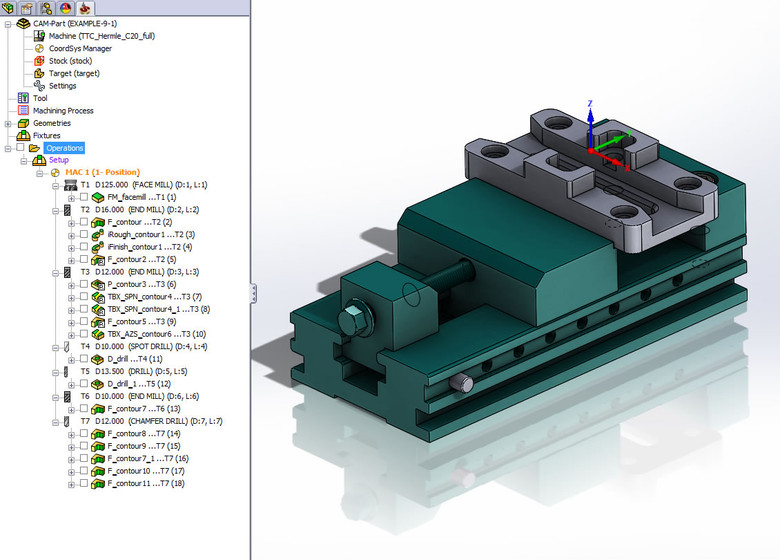Click the Stock icon in tree
Screen dimensions: 780x560
(x=39, y=61)
